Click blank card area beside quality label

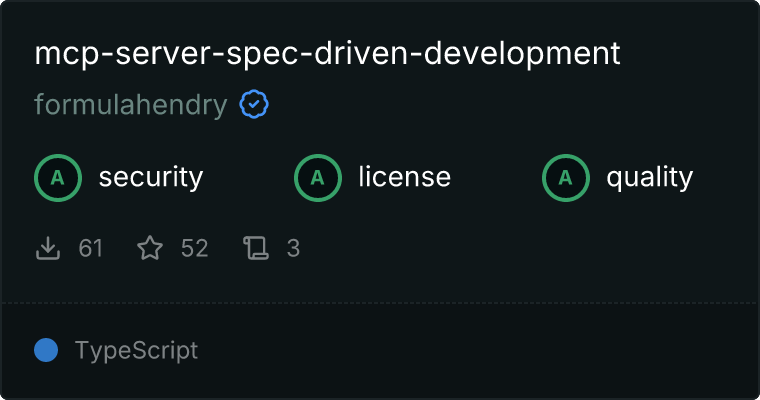725,177
